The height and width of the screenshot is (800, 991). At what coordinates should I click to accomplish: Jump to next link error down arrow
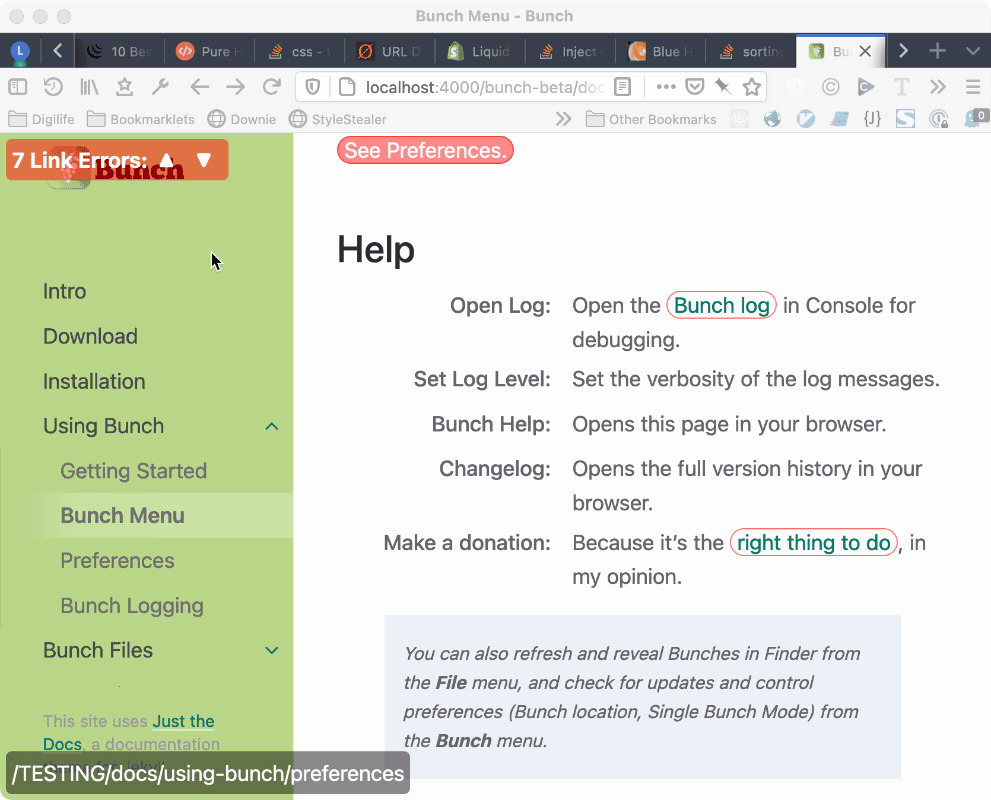204,160
